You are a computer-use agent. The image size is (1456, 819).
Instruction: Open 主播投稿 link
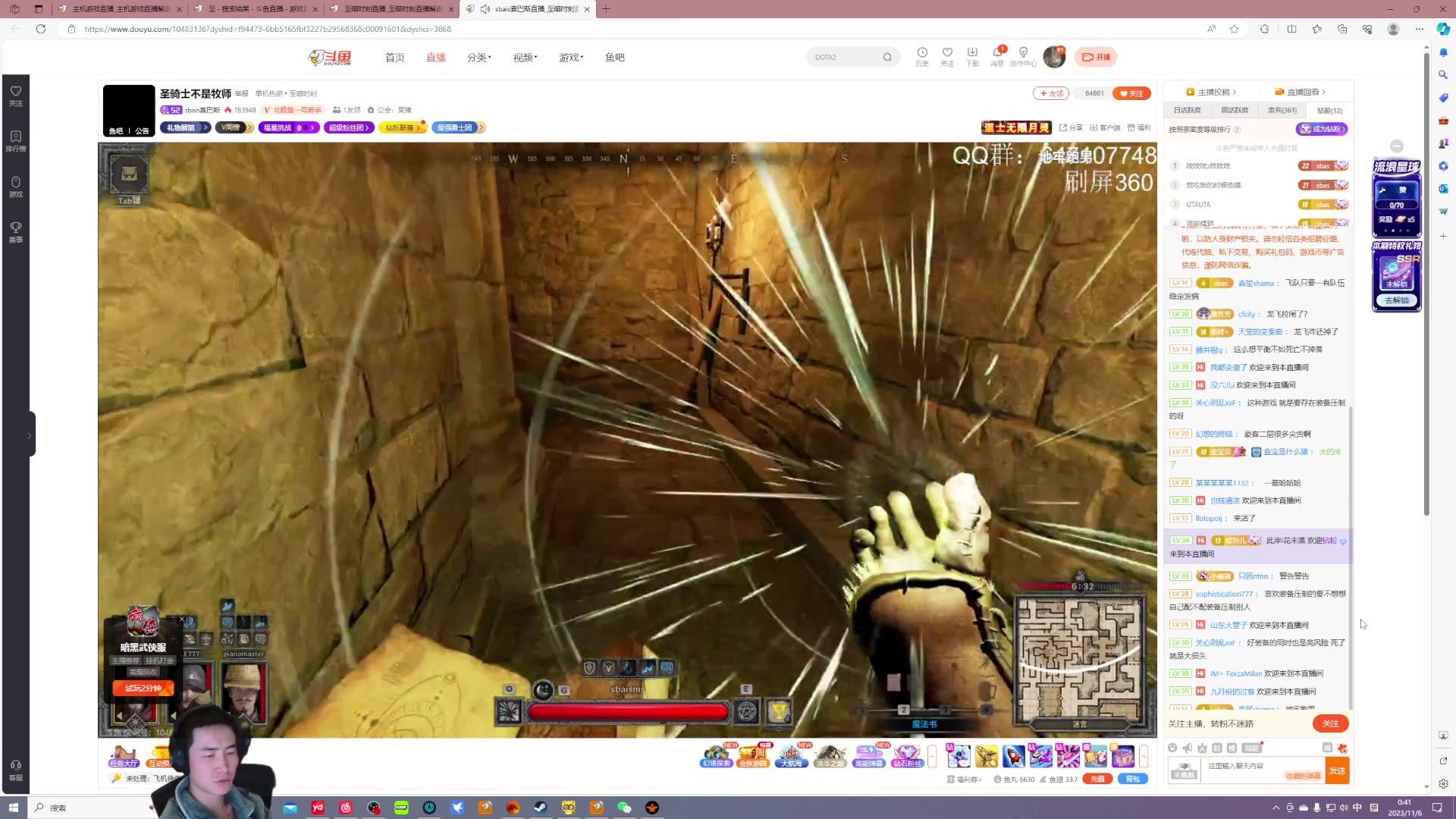pyautogui.click(x=1211, y=93)
